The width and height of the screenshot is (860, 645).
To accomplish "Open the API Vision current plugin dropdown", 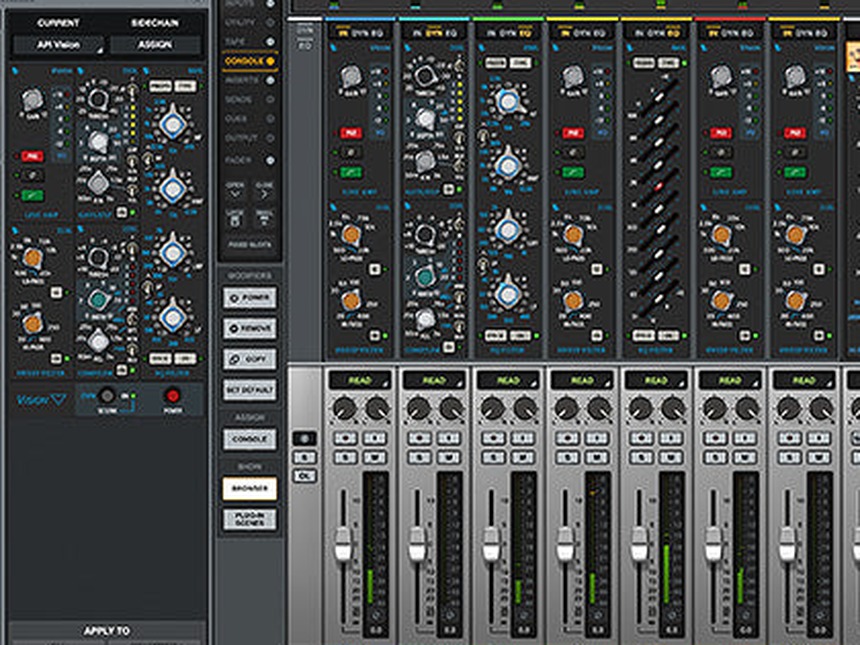I will click(58, 45).
